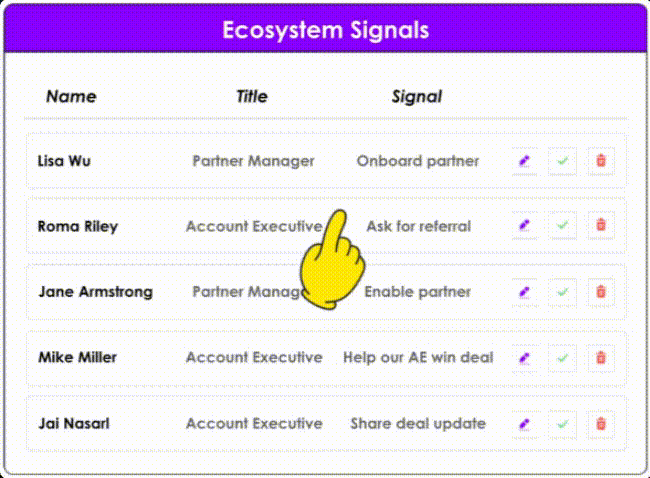Complete Jai Nasarl's deal update signal

(562, 423)
